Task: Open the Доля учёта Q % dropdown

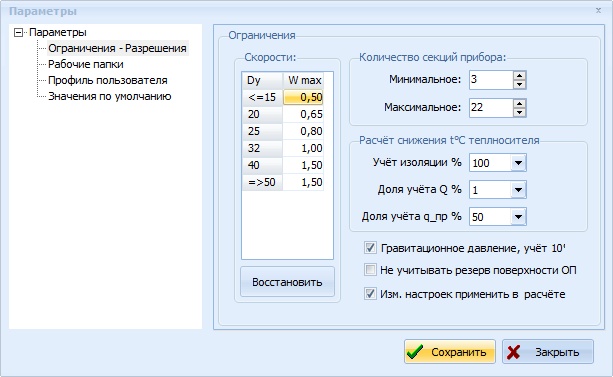Action: click(518, 190)
